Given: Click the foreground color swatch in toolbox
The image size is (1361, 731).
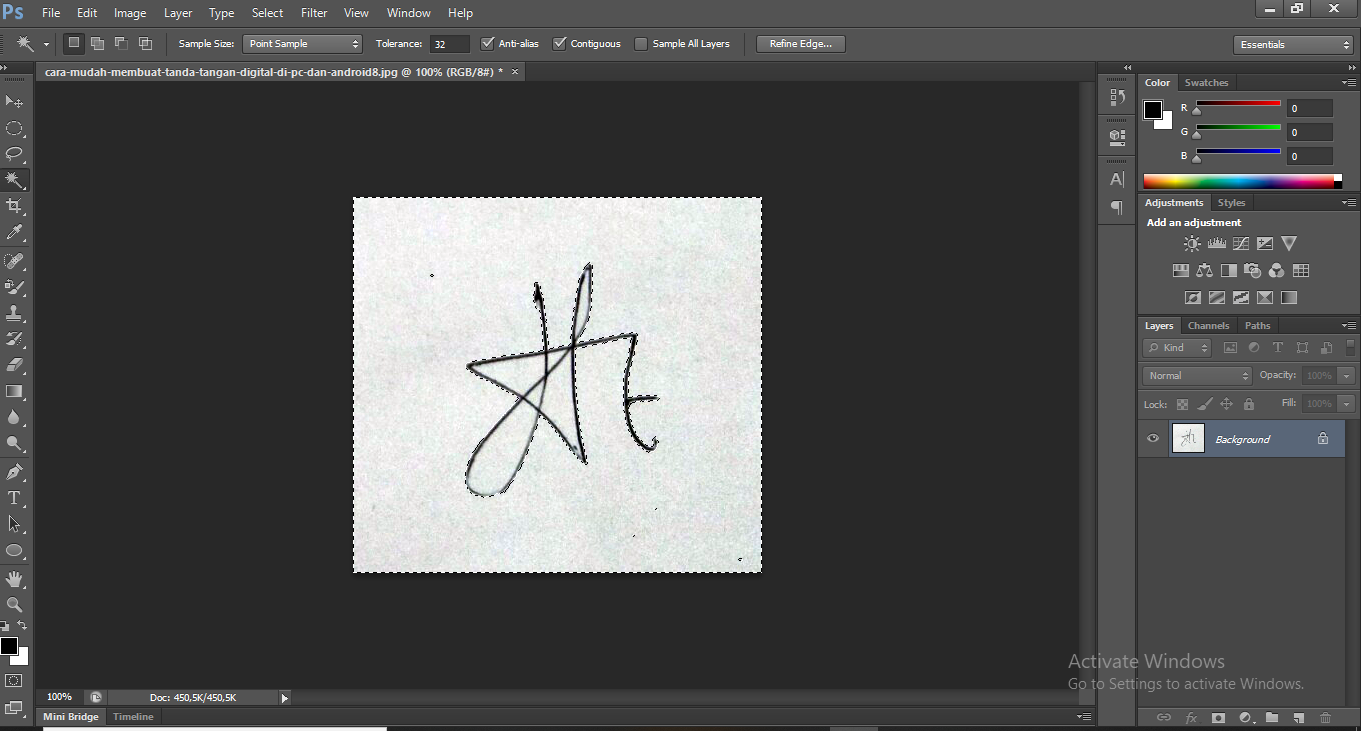Looking at the screenshot, I should 9,646.
